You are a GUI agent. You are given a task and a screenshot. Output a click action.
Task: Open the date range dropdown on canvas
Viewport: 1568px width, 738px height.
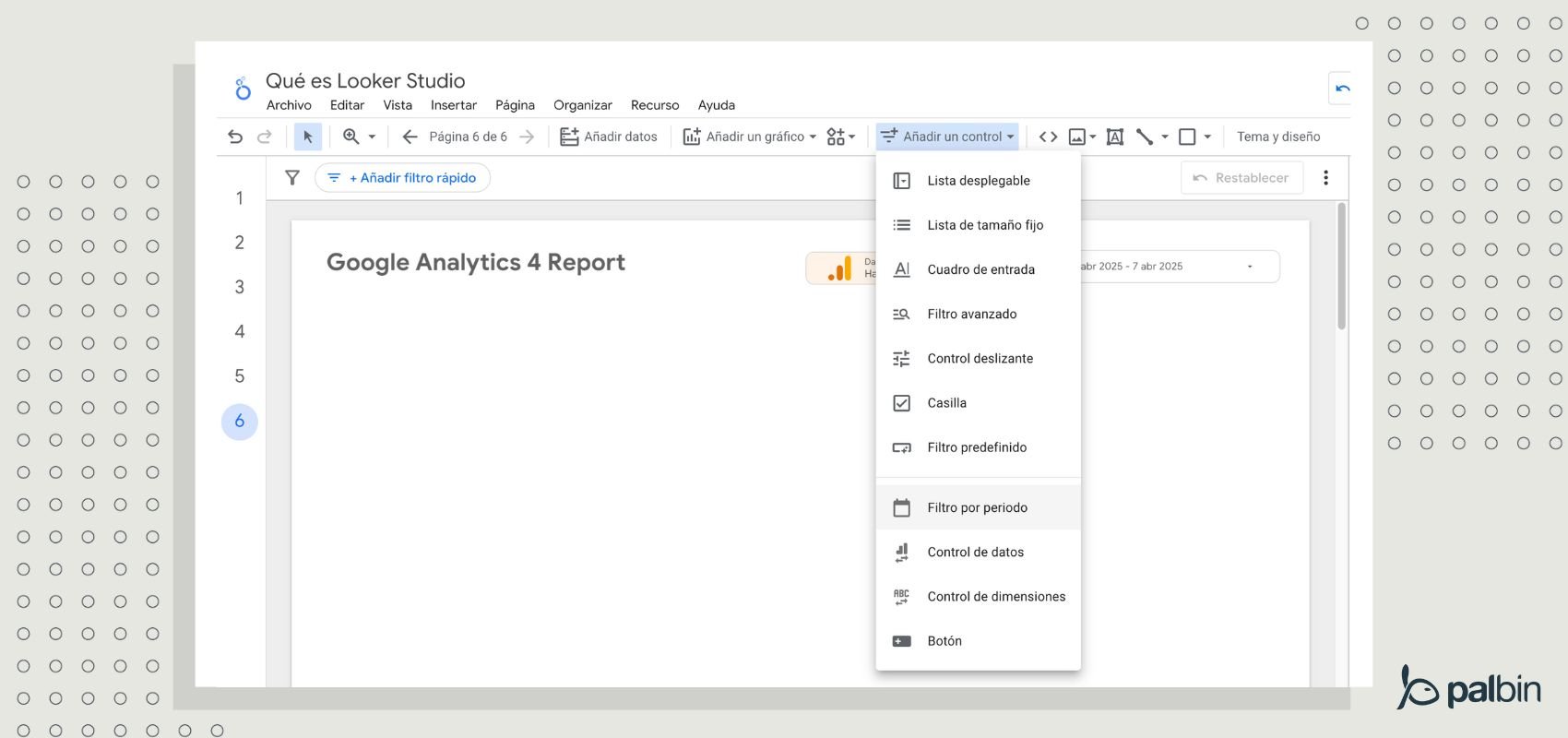pos(1250,267)
